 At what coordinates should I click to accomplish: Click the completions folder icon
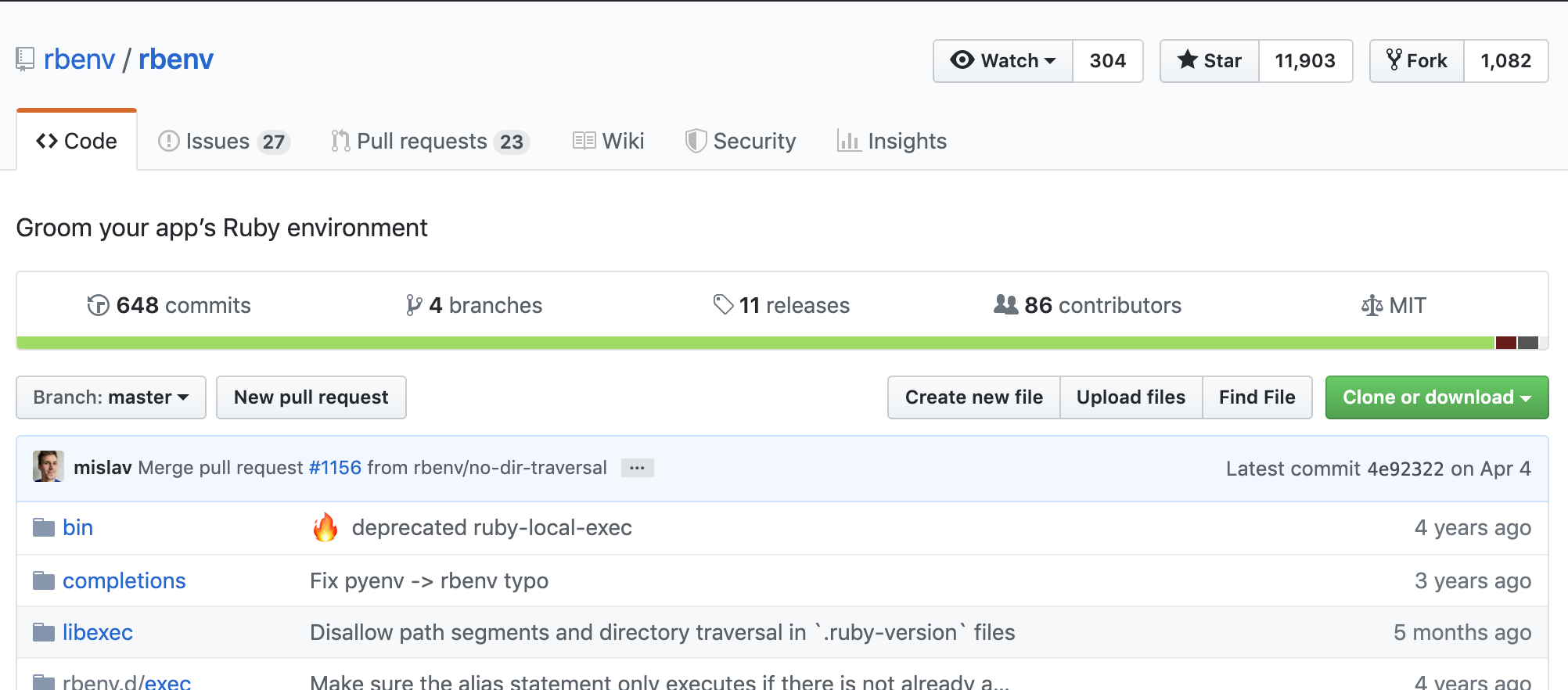point(44,580)
